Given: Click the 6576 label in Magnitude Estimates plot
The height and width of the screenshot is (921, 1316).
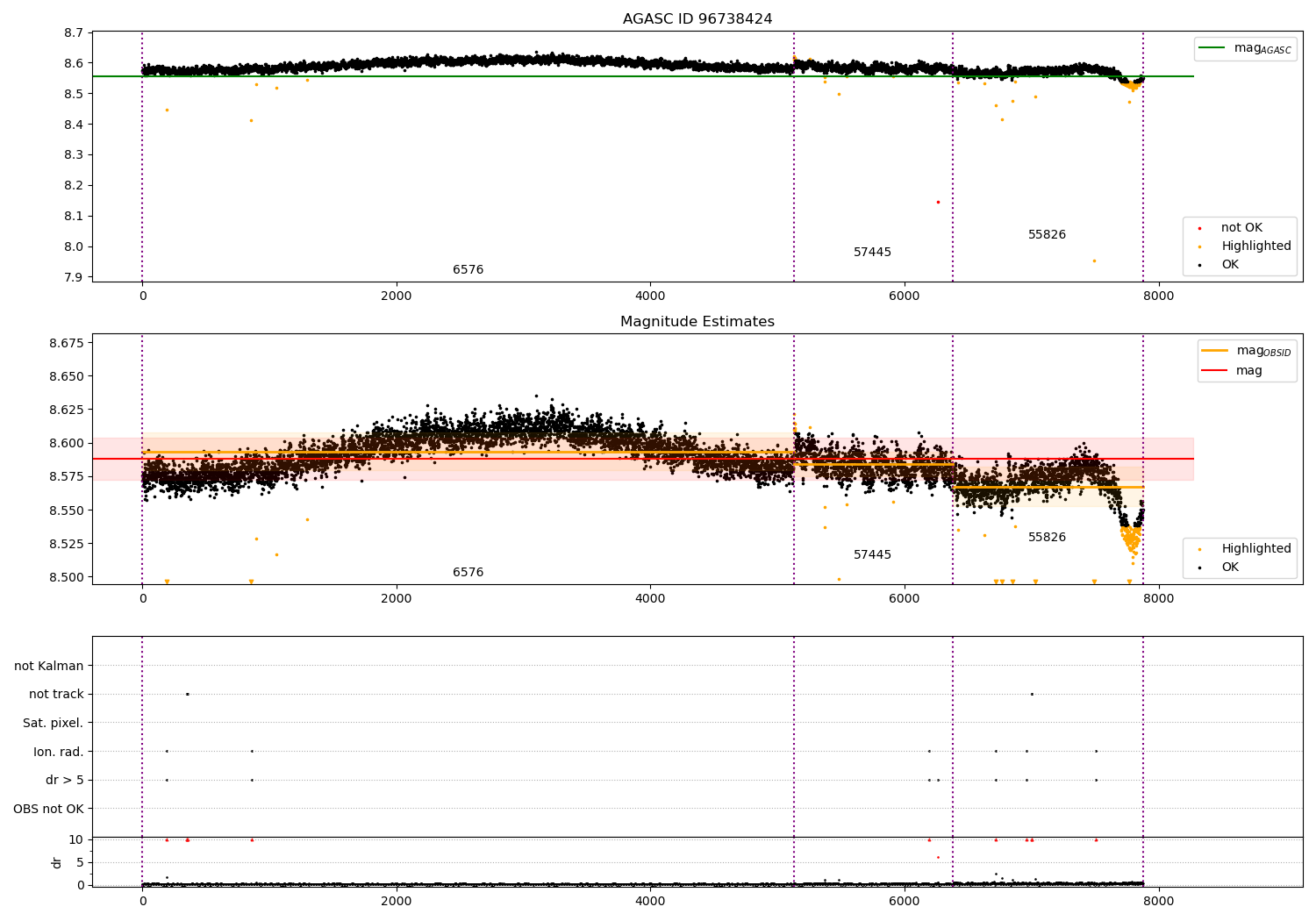Looking at the screenshot, I should [468, 572].
